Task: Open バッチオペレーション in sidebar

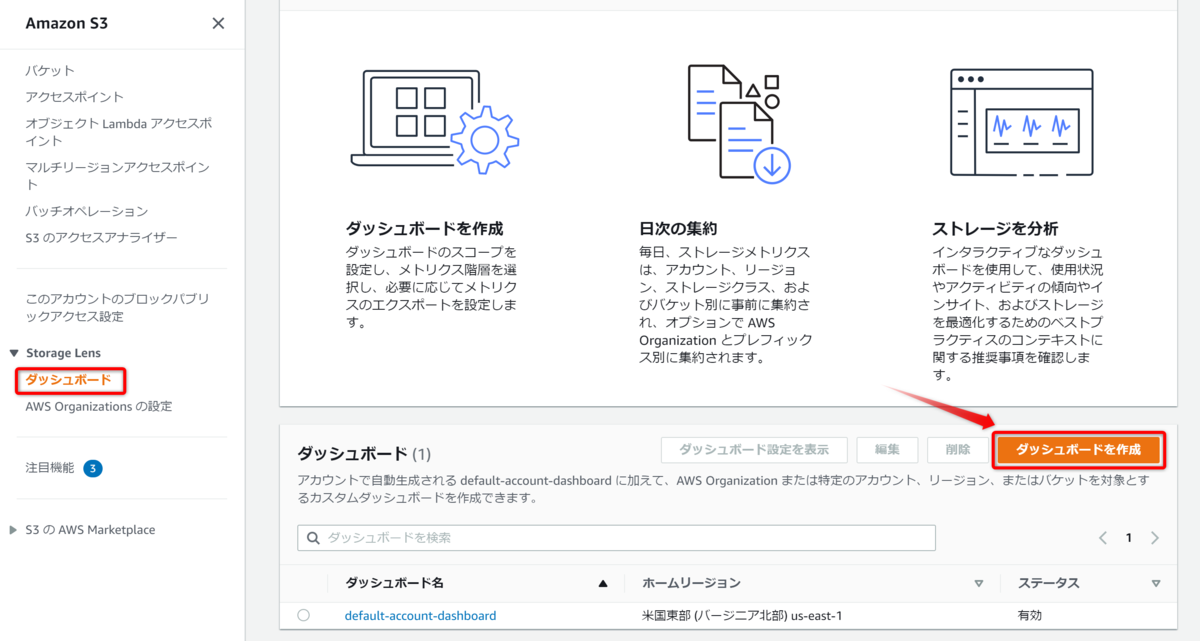Action: [x=87, y=211]
